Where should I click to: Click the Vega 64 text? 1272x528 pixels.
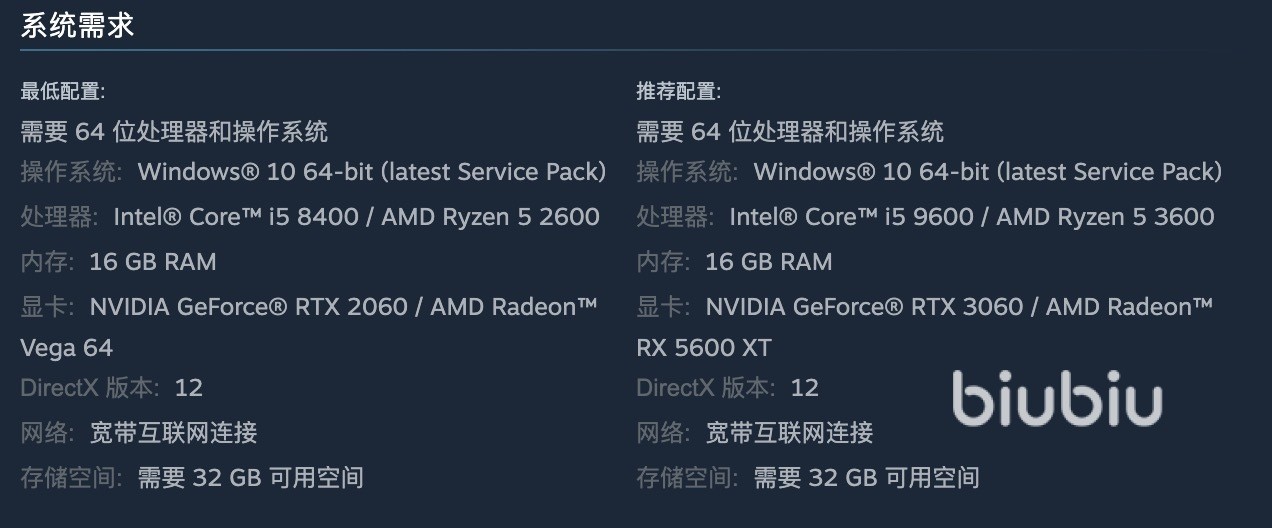[x=66, y=348]
